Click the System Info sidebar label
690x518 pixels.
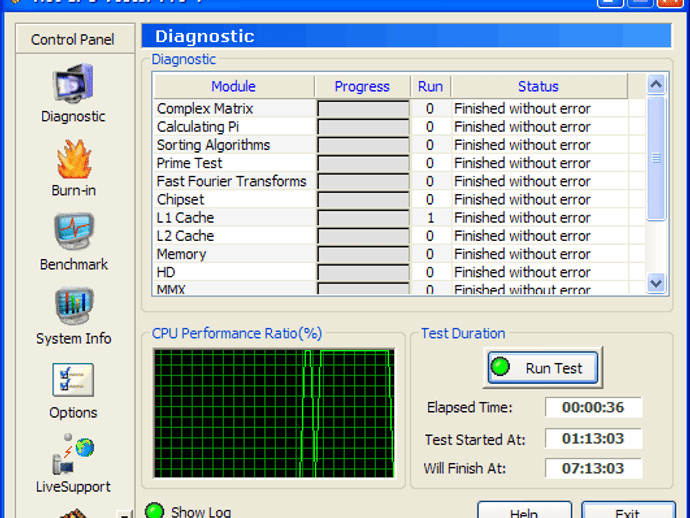point(73,338)
